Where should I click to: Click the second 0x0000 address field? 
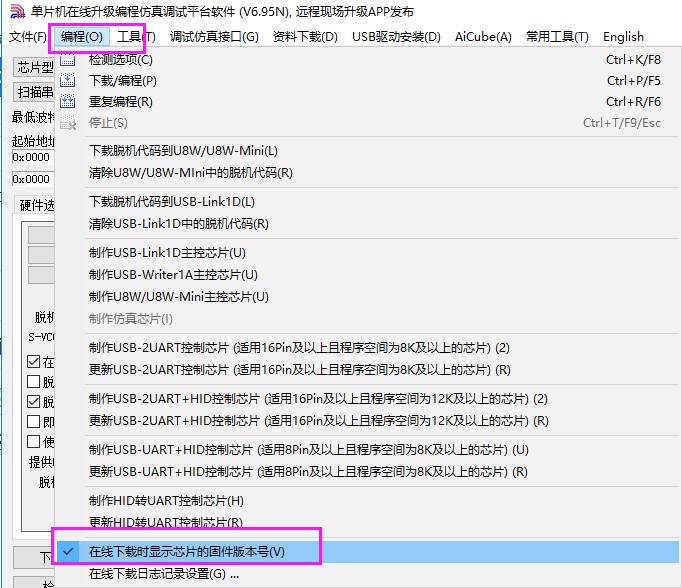[33, 179]
